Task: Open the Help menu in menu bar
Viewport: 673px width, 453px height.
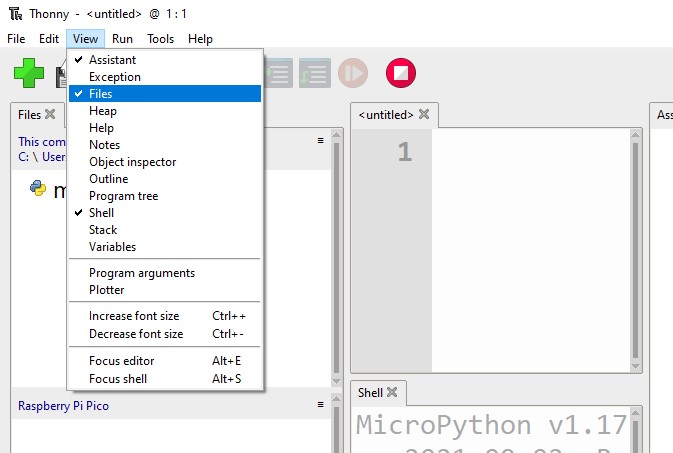Action: 200,39
